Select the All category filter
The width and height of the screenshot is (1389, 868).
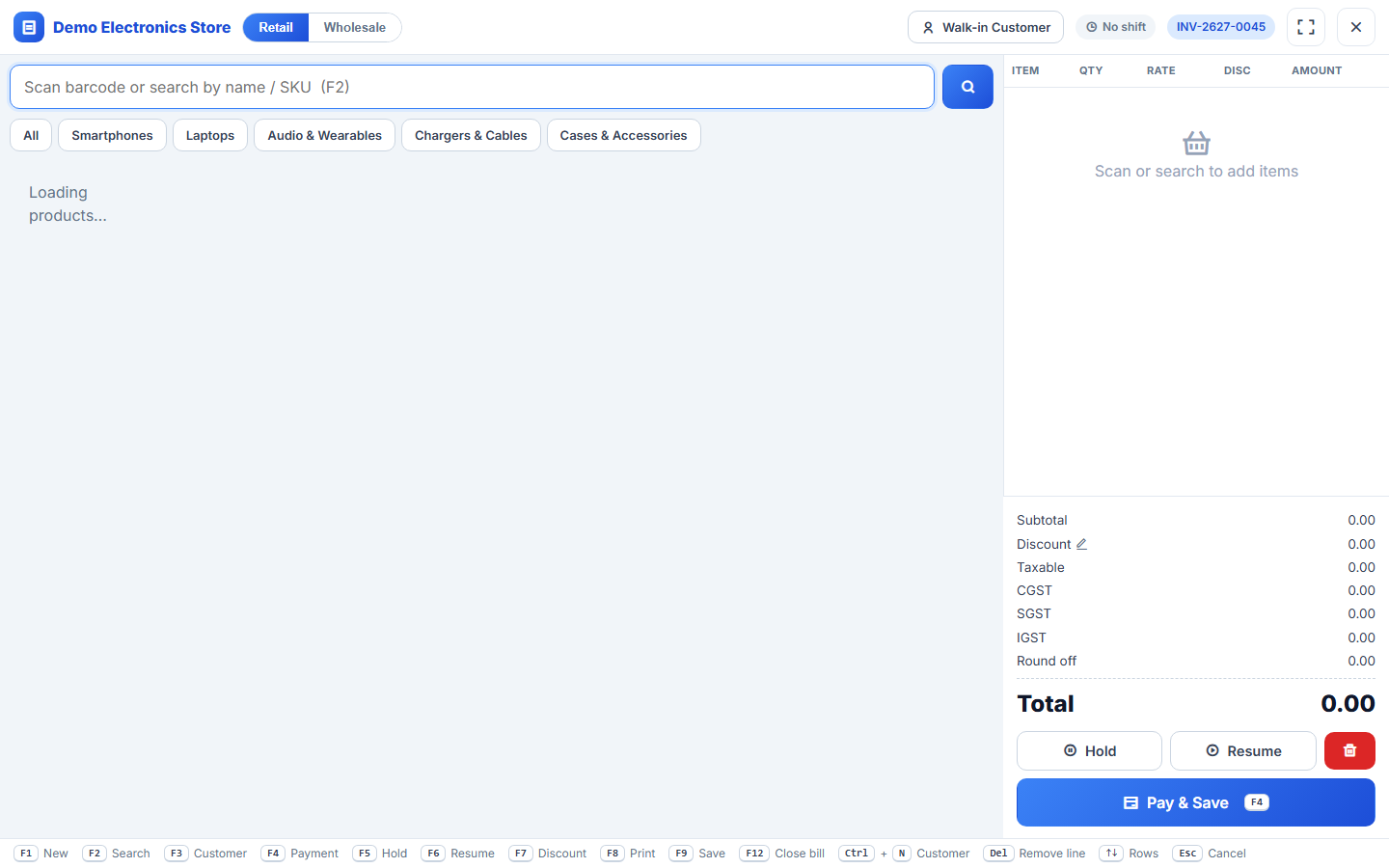click(31, 135)
